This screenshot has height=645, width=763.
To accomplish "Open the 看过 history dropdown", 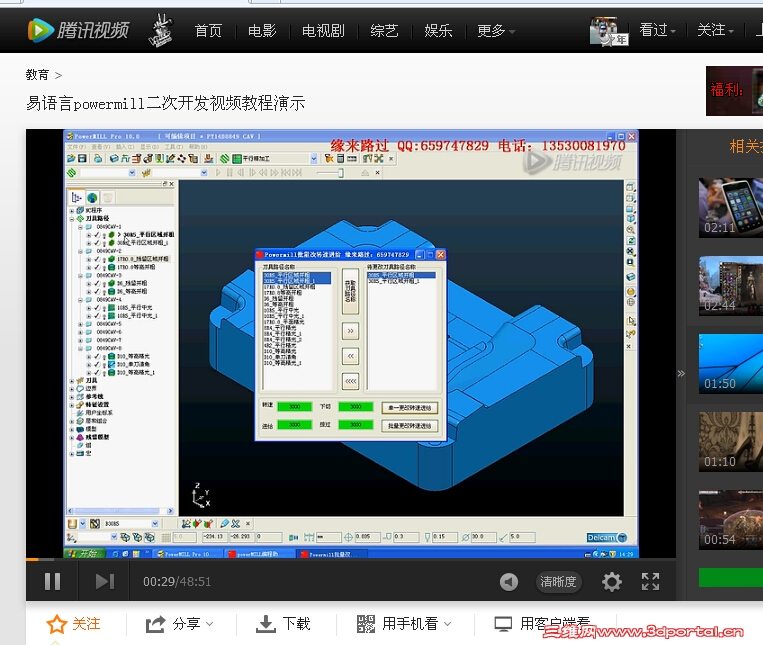I will click(657, 30).
